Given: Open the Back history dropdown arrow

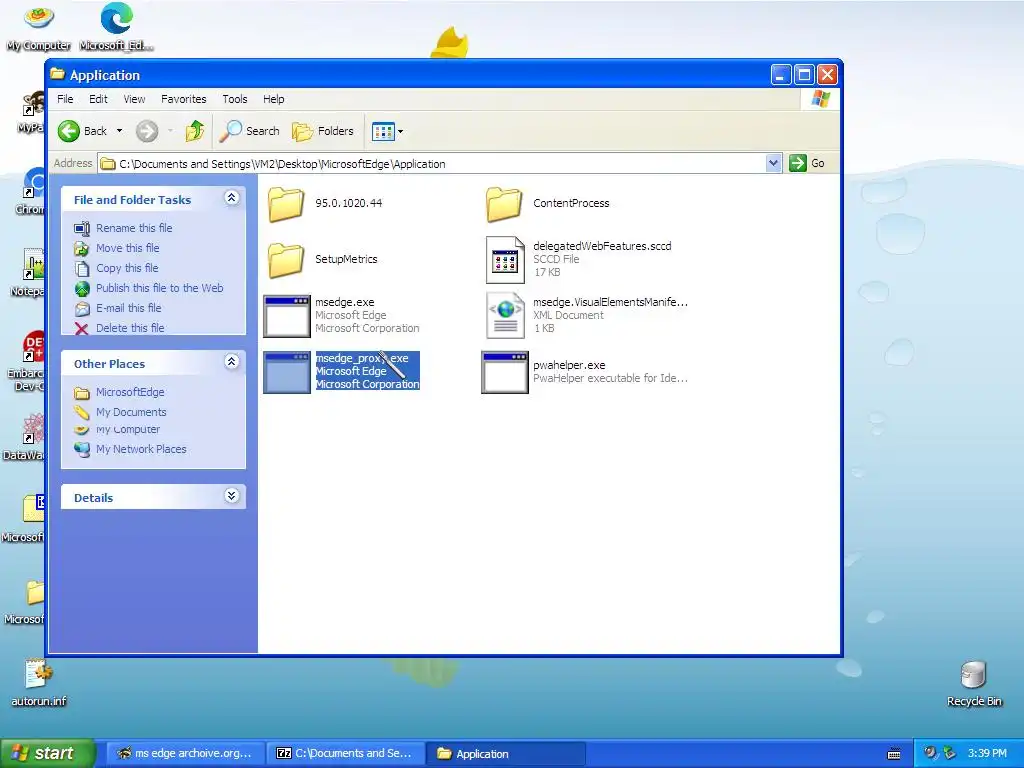Looking at the screenshot, I should click(120, 131).
